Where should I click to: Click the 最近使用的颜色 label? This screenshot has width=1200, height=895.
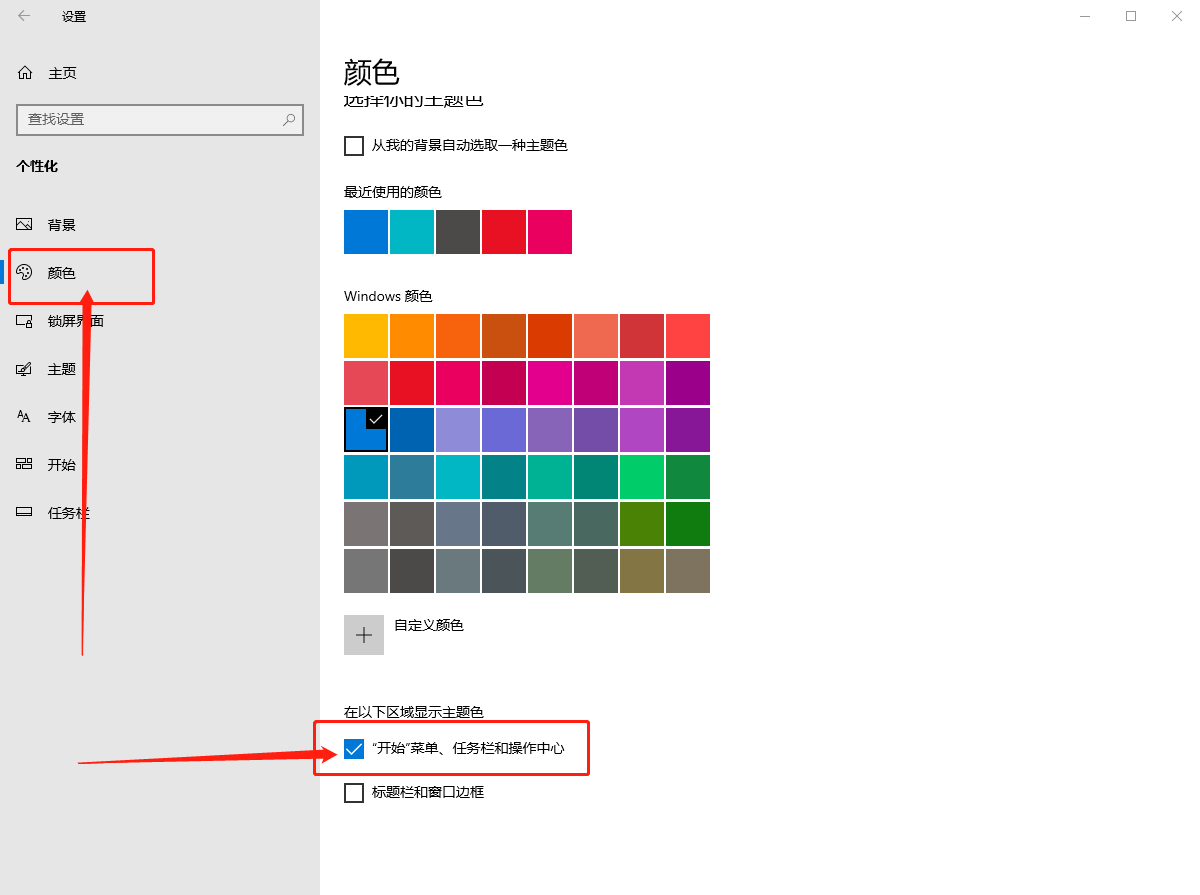[393, 192]
